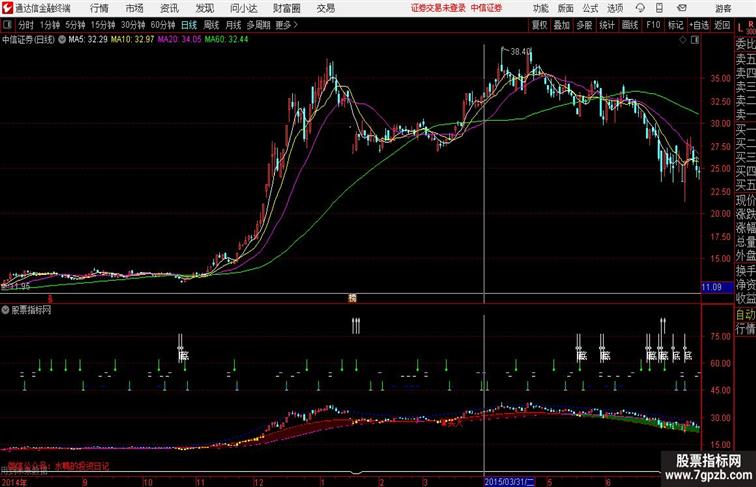Switch to 分时 chart period
Viewport: 756px width, 487px height.
(26, 25)
